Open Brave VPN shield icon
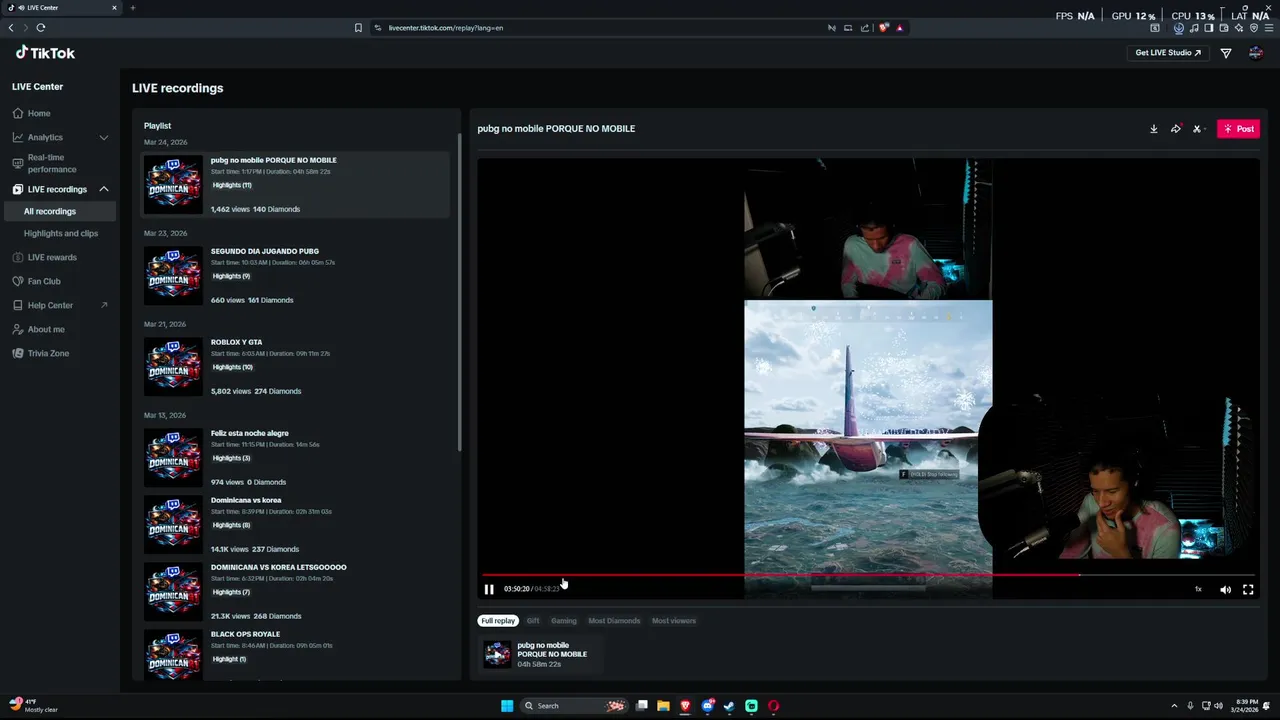The height and width of the screenshot is (720, 1280). pos(1253,28)
